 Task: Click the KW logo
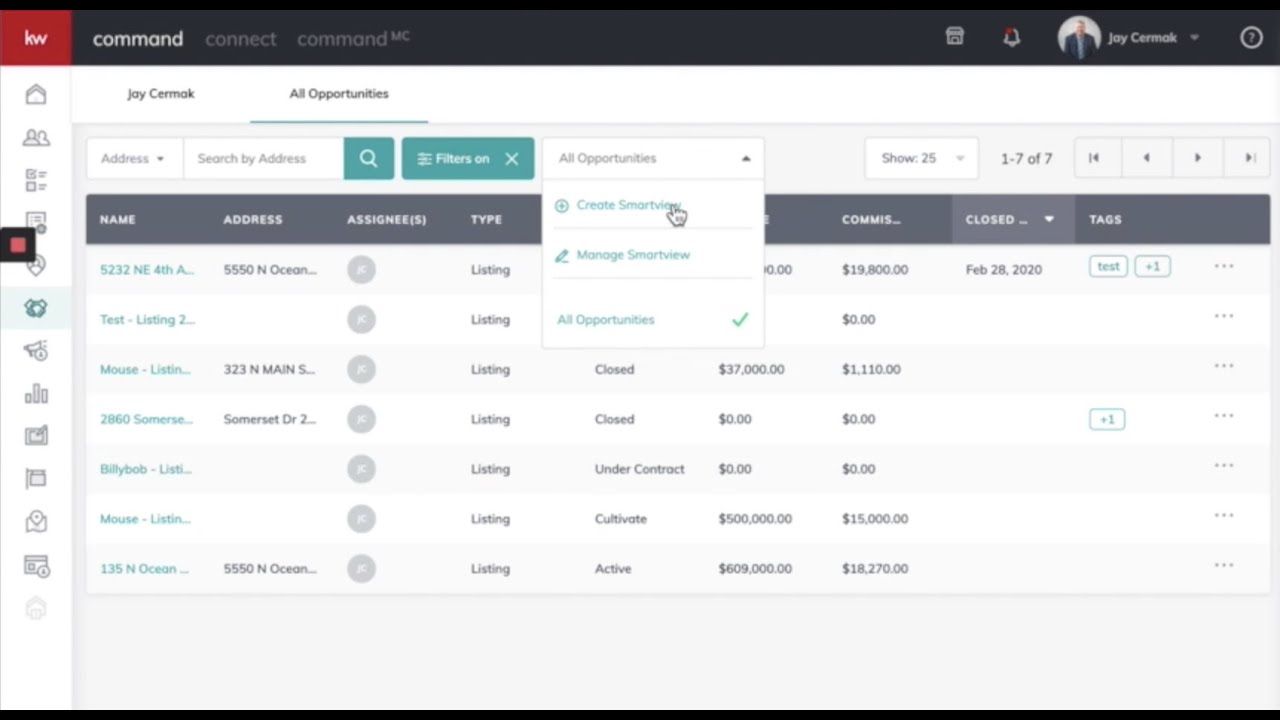pyautogui.click(x=36, y=38)
